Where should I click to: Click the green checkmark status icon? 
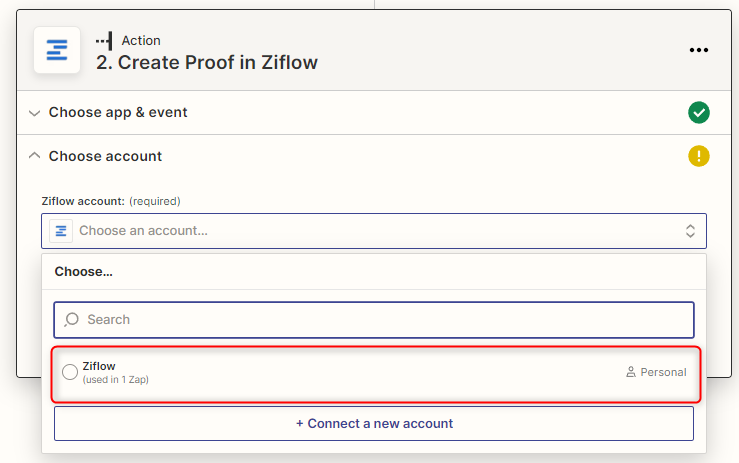click(x=699, y=113)
